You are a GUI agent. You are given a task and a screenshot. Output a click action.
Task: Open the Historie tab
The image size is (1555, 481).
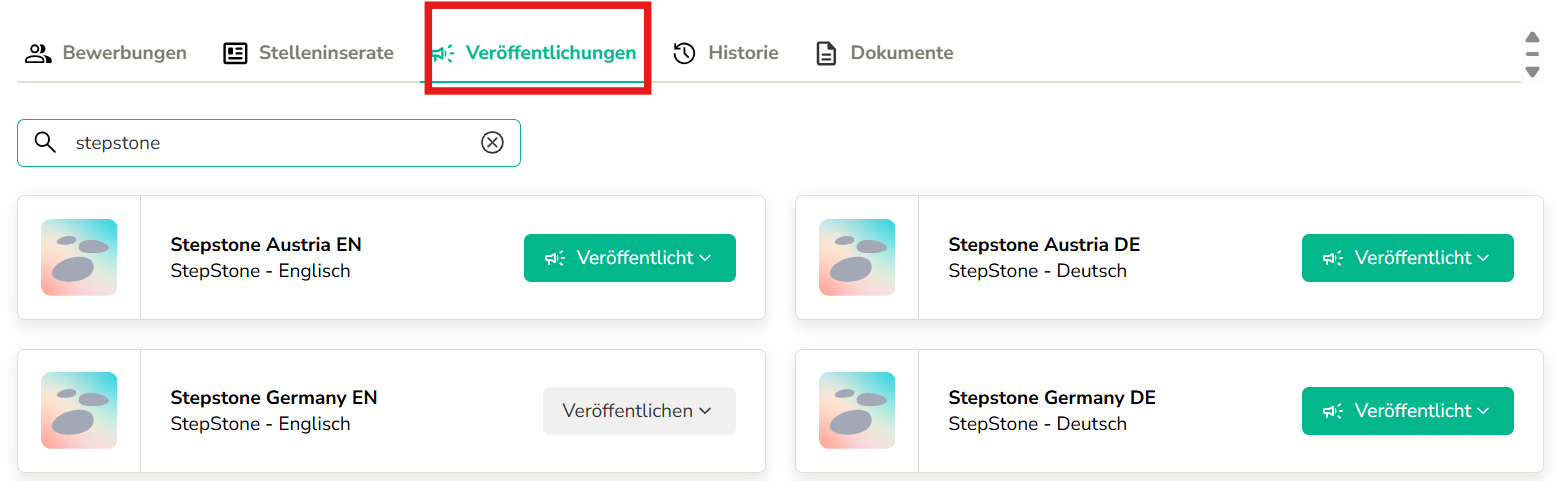pyautogui.click(x=726, y=53)
